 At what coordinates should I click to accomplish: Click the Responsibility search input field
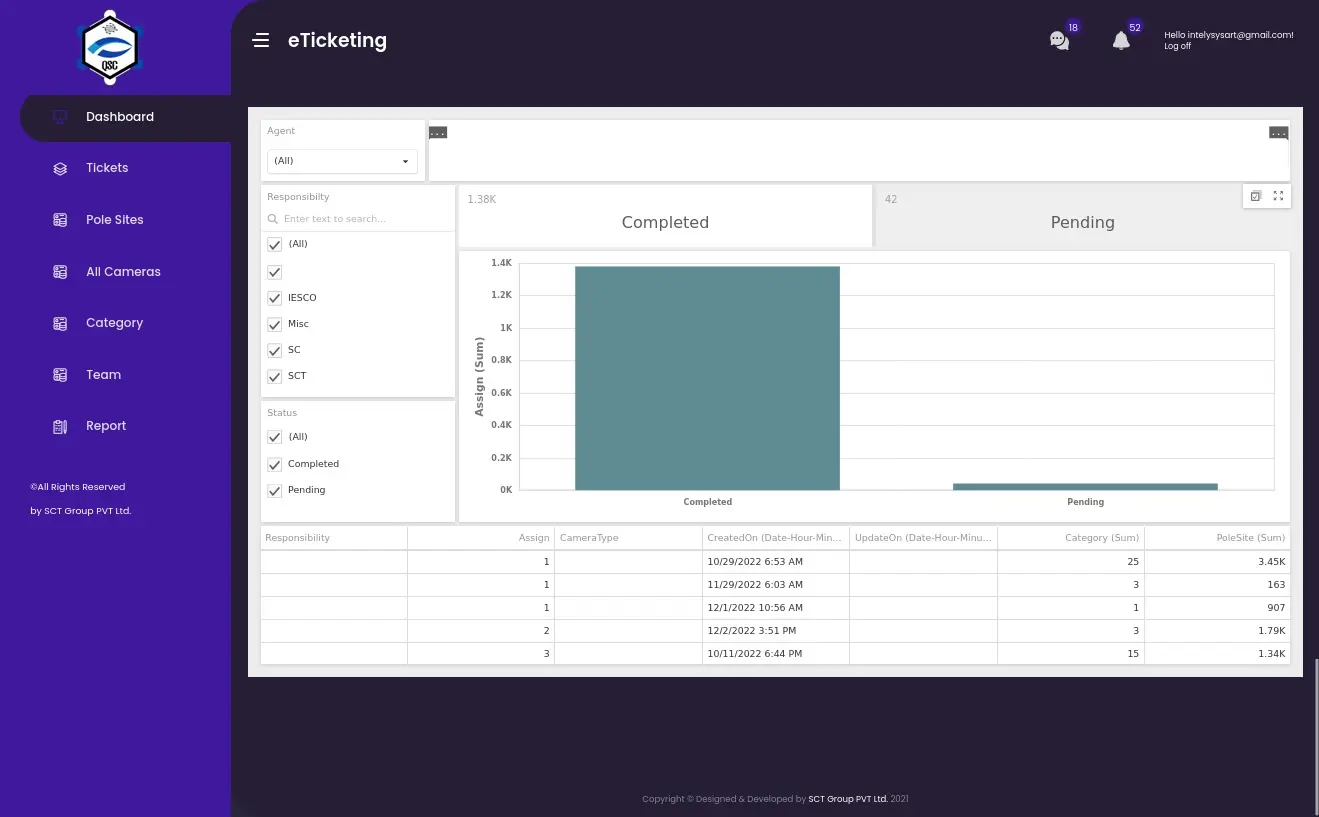click(360, 219)
